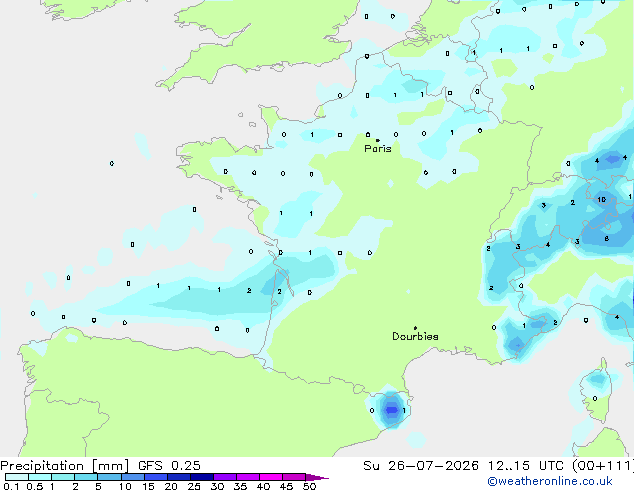Click the dark blue rain core near Spanish border
This screenshot has width=634, height=490.
[391, 410]
